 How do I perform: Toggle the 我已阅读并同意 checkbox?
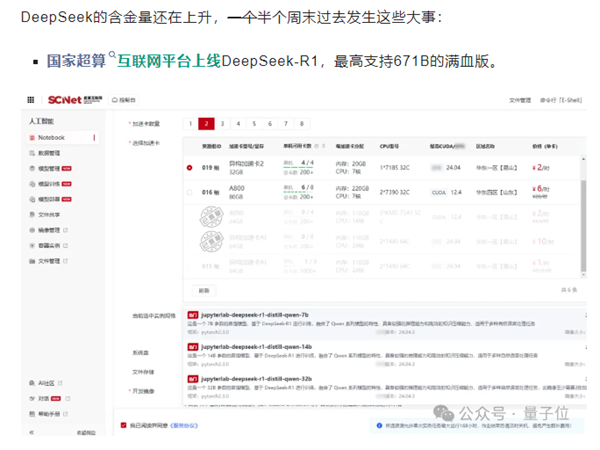point(123,426)
